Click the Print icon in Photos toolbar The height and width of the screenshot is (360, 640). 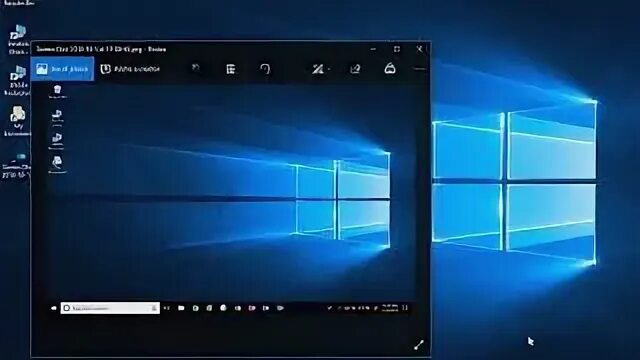click(x=390, y=68)
